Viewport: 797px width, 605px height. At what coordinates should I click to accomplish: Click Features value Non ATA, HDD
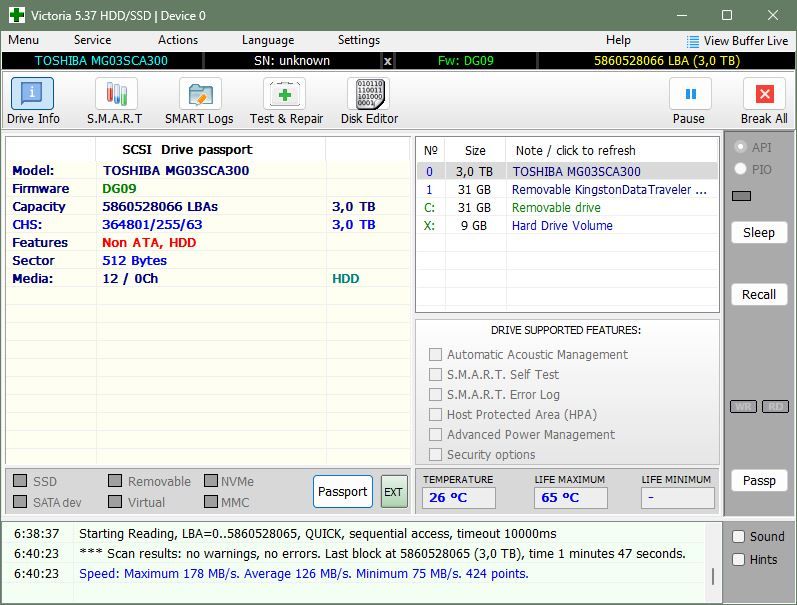(x=149, y=243)
